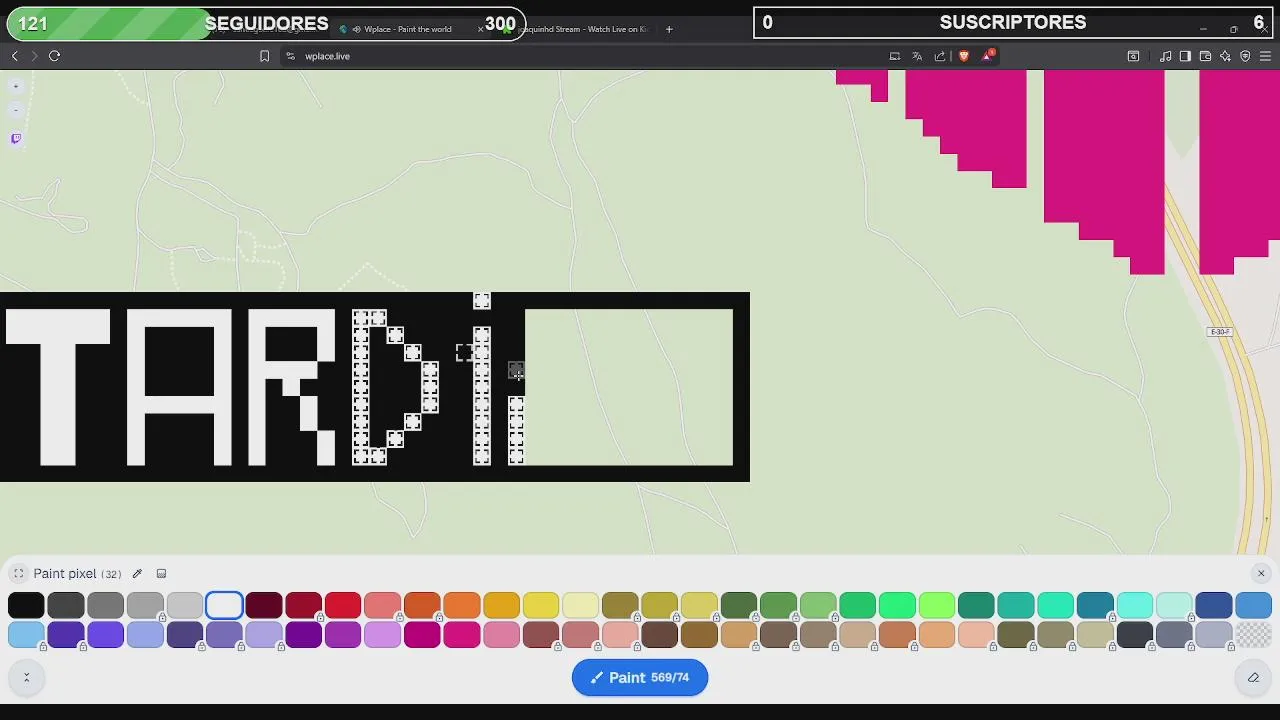Select the dark navy blue swatch in top row

tap(1214, 605)
